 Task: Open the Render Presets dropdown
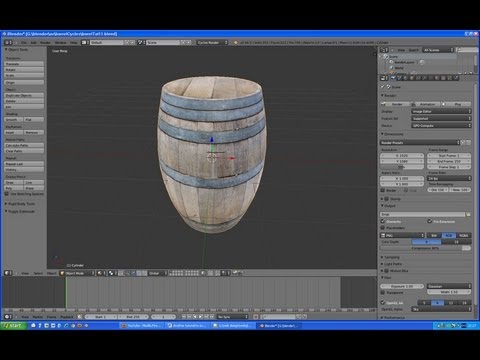tap(420, 143)
